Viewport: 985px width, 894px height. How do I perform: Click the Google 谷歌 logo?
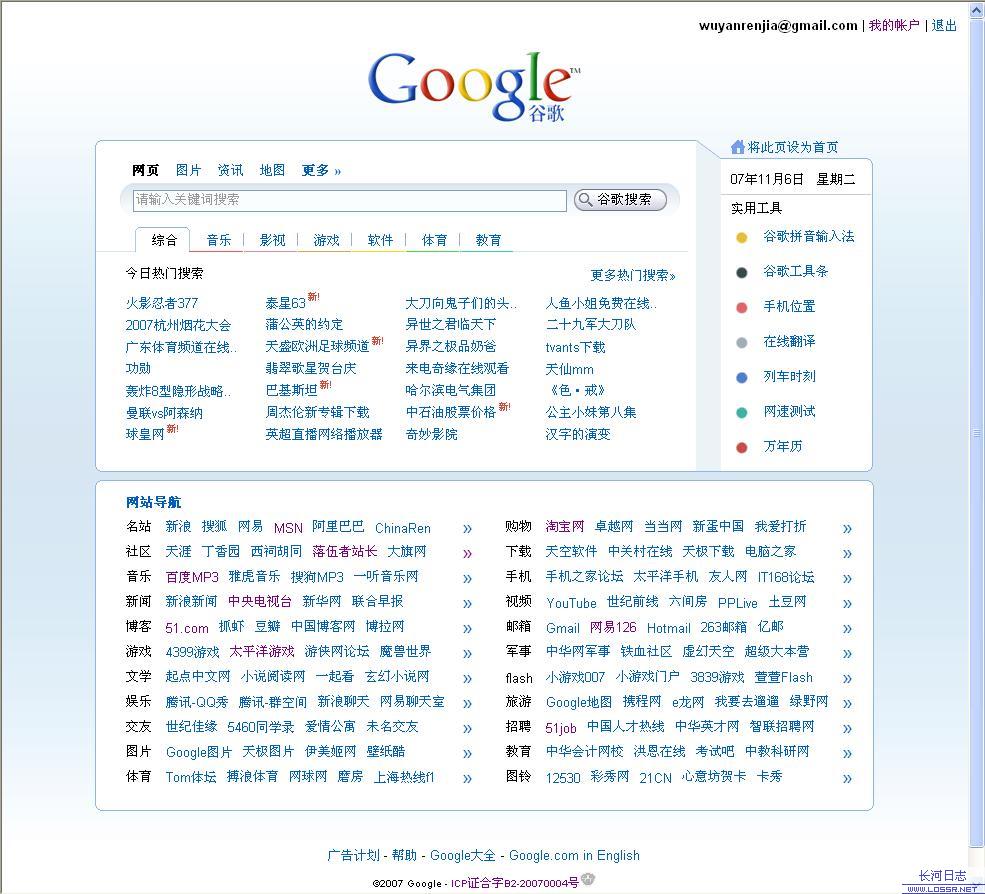(474, 86)
